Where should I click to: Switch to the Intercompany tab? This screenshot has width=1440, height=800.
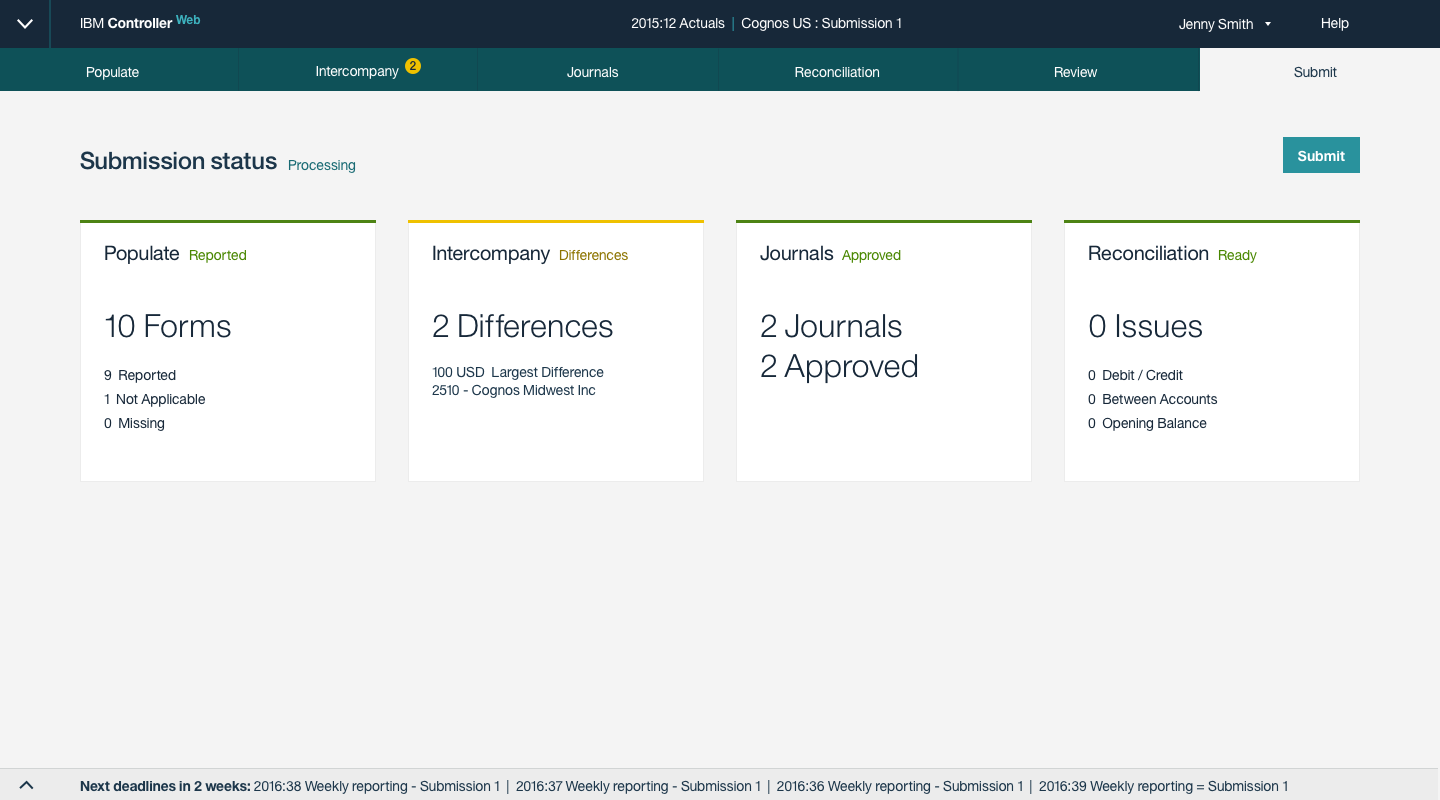pos(358,72)
